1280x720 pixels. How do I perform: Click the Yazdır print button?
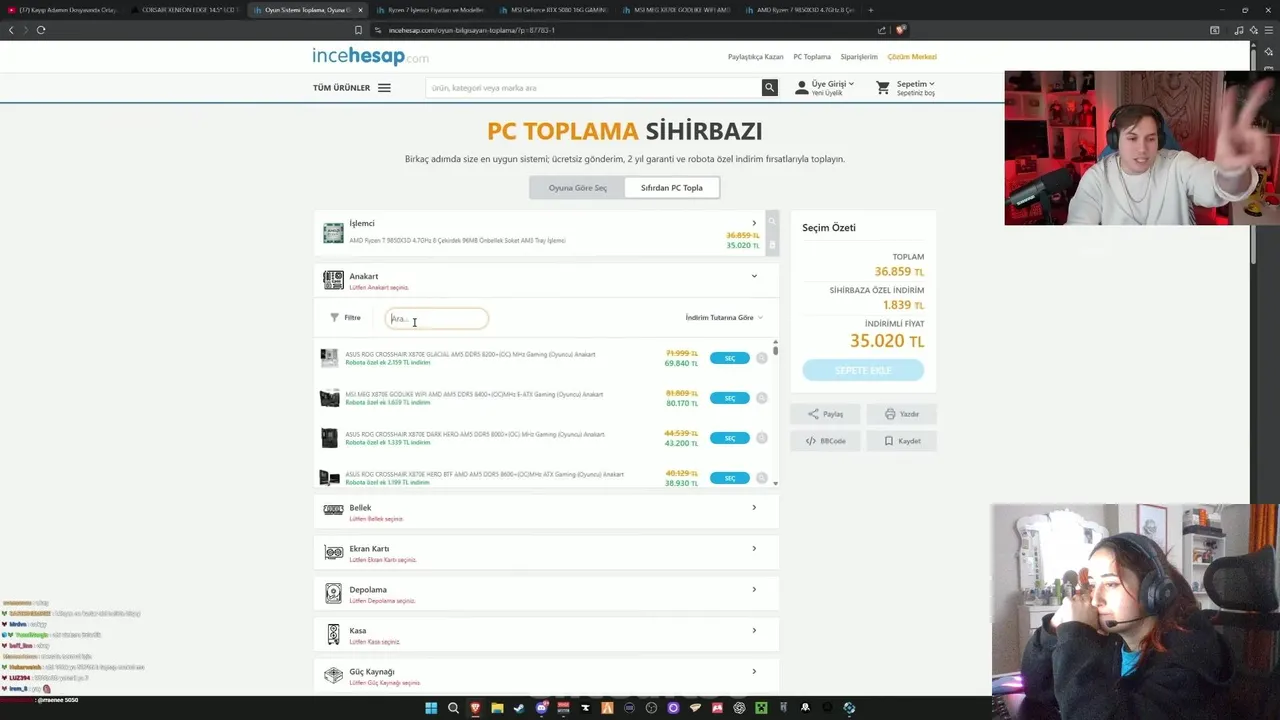pos(901,414)
